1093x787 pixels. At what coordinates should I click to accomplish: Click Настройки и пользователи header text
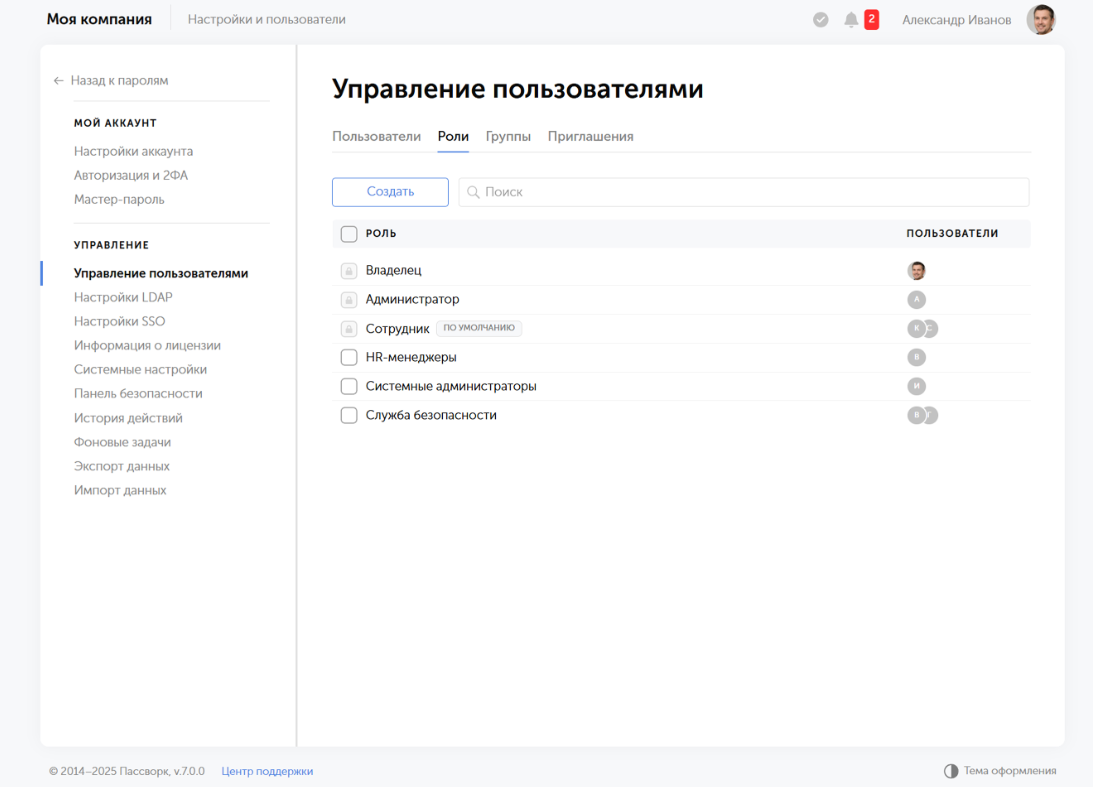click(266, 20)
